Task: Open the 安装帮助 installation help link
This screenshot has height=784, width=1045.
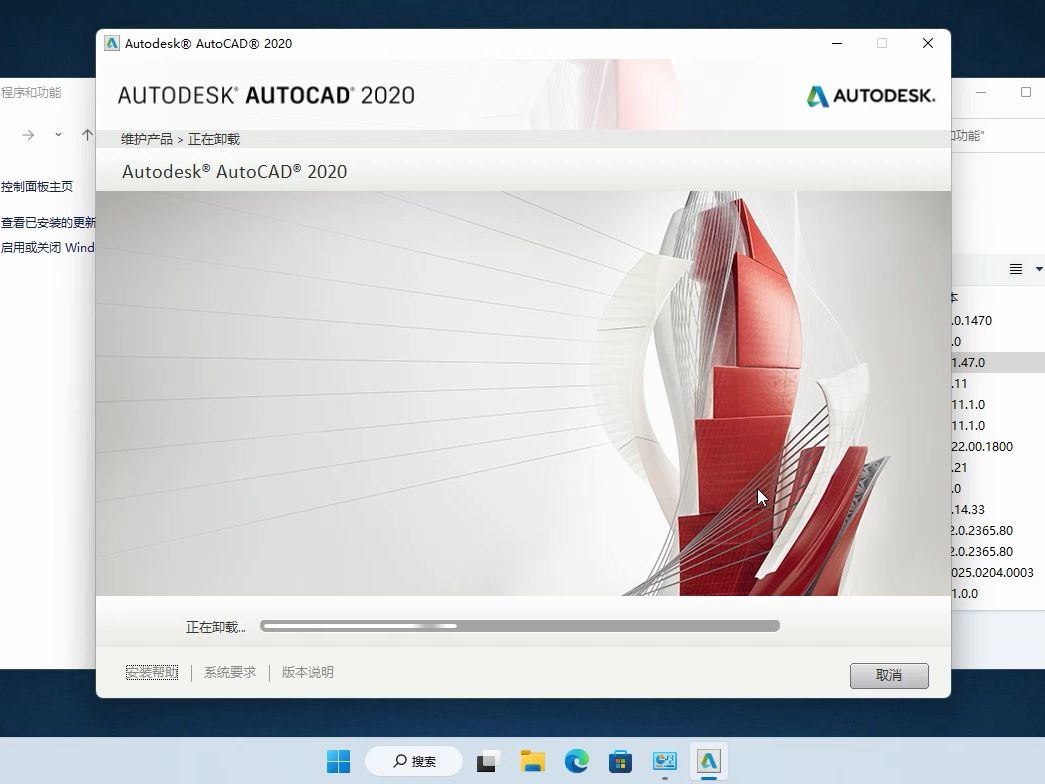Action: pos(152,673)
